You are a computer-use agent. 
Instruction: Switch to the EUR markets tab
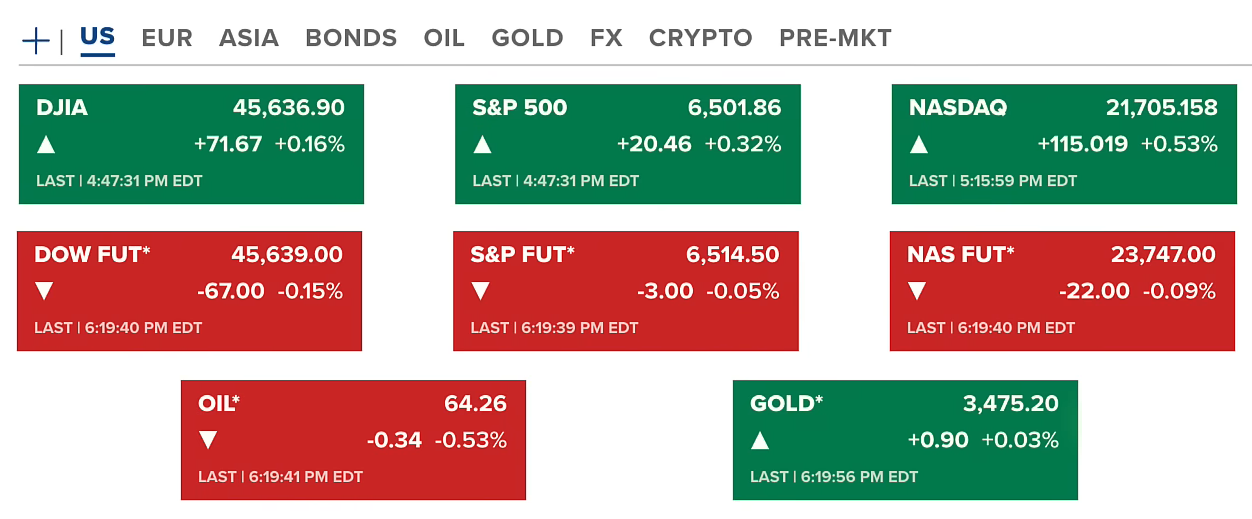[x=167, y=38]
